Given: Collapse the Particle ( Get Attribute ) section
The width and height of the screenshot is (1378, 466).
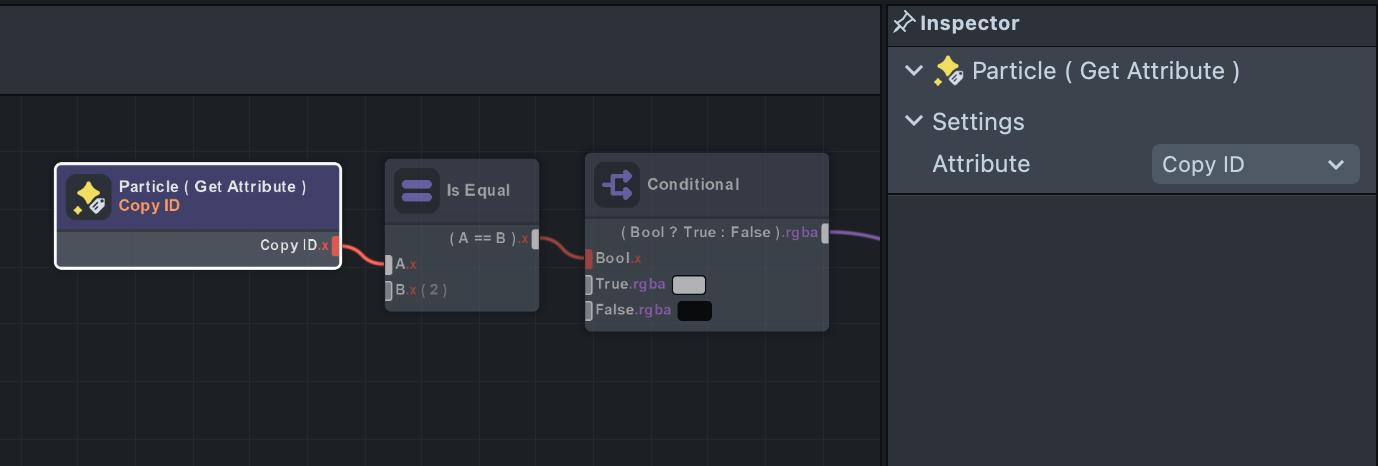Looking at the screenshot, I should (x=912, y=71).
